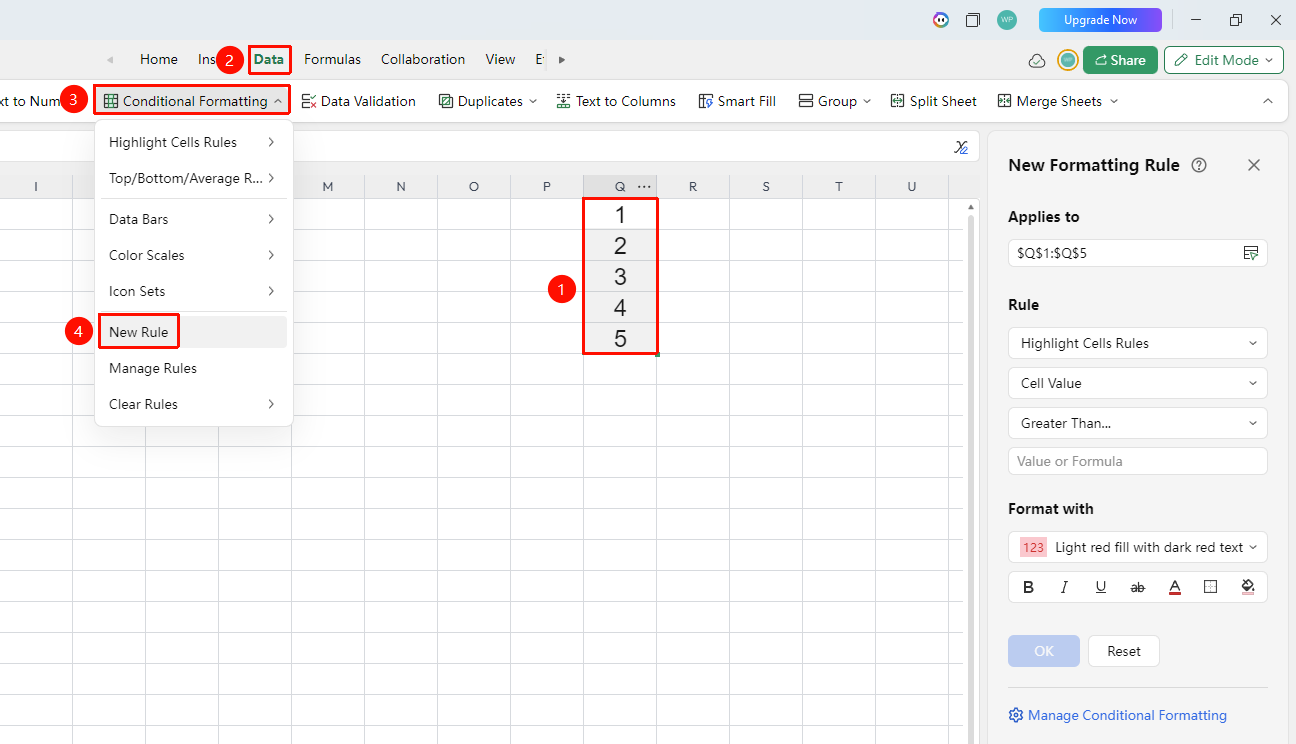
Task: Toggle bold in the format options
Action: coord(1028,587)
